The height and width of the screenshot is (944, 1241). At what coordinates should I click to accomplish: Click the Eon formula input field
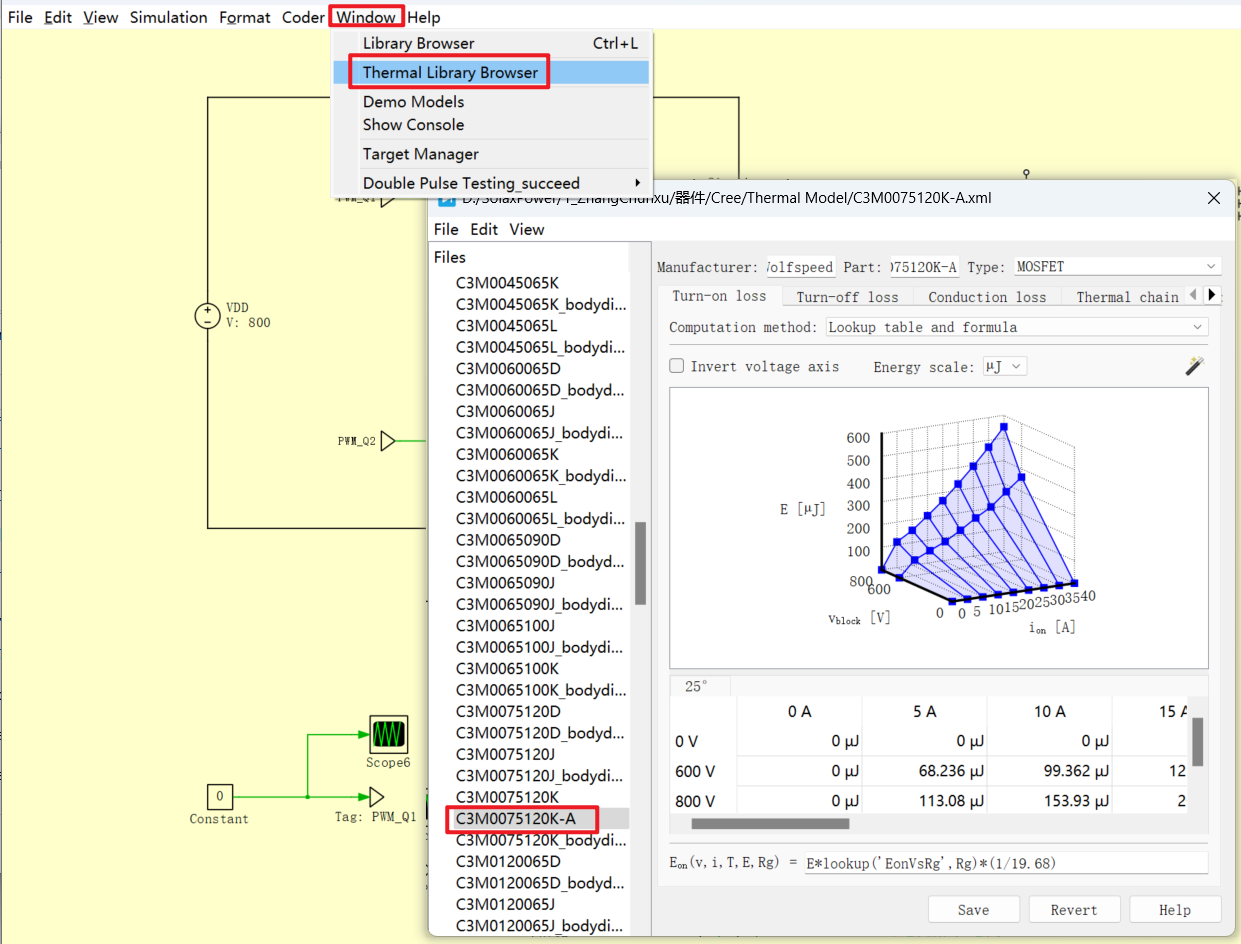tap(1005, 863)
